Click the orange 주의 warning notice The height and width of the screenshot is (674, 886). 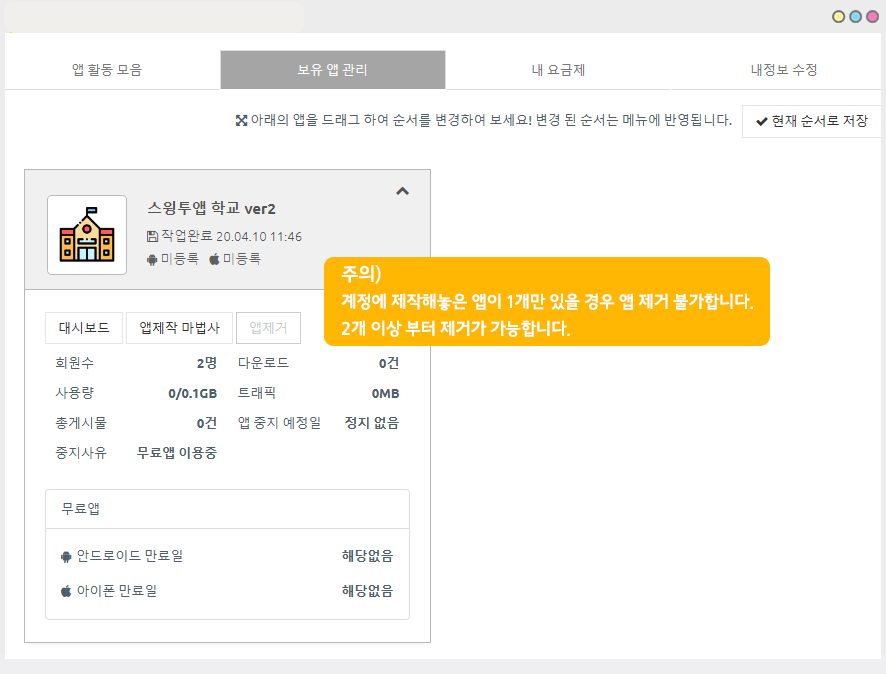[x=546, y=302]
